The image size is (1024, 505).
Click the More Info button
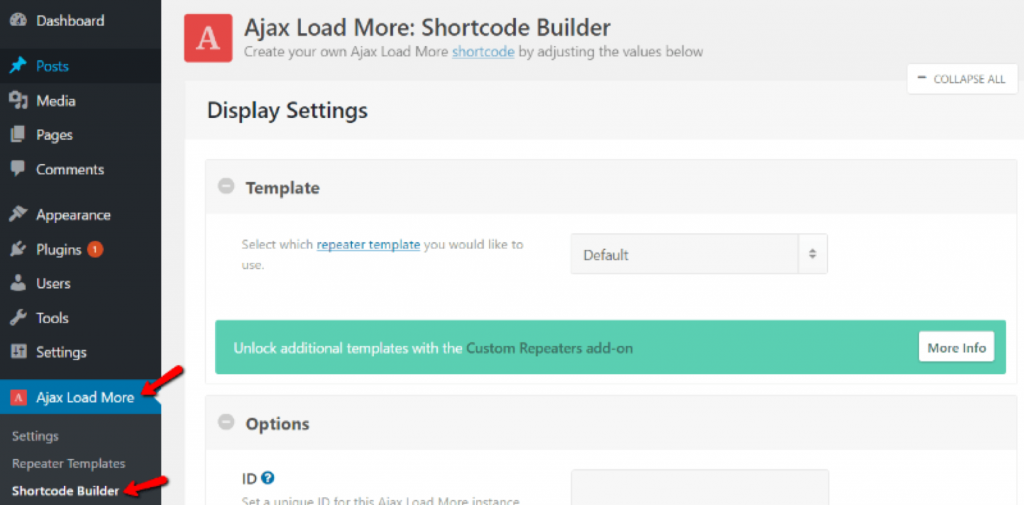(957, 347)
